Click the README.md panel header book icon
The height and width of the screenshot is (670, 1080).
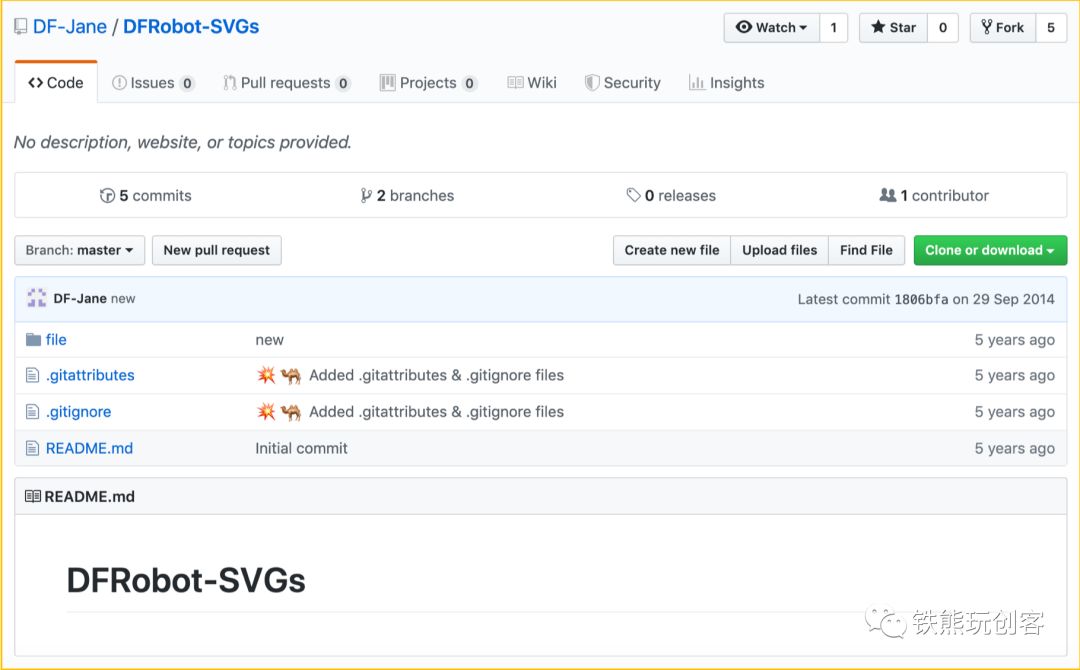(32, 496)
